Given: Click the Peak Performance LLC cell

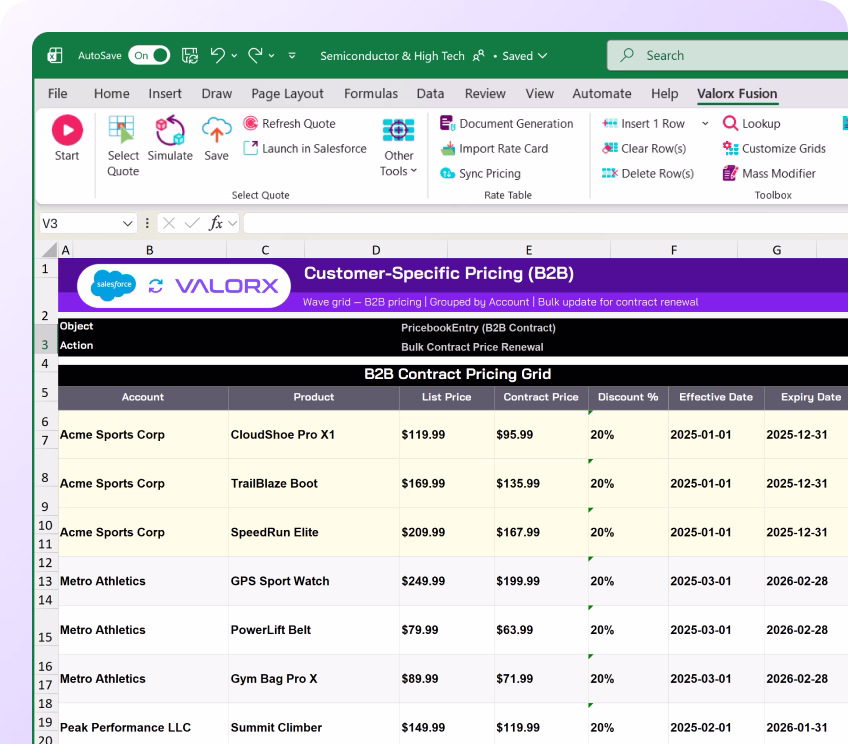Looking at the screenshot, I should (143, 726).
